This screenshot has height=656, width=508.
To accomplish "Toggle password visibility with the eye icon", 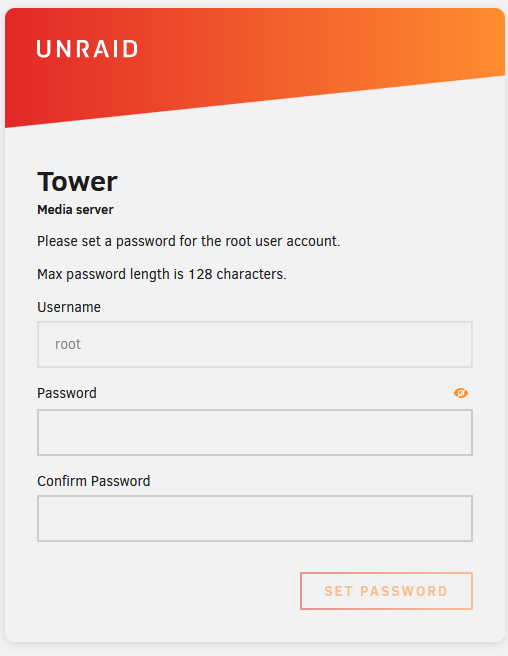I will [461, 393].
